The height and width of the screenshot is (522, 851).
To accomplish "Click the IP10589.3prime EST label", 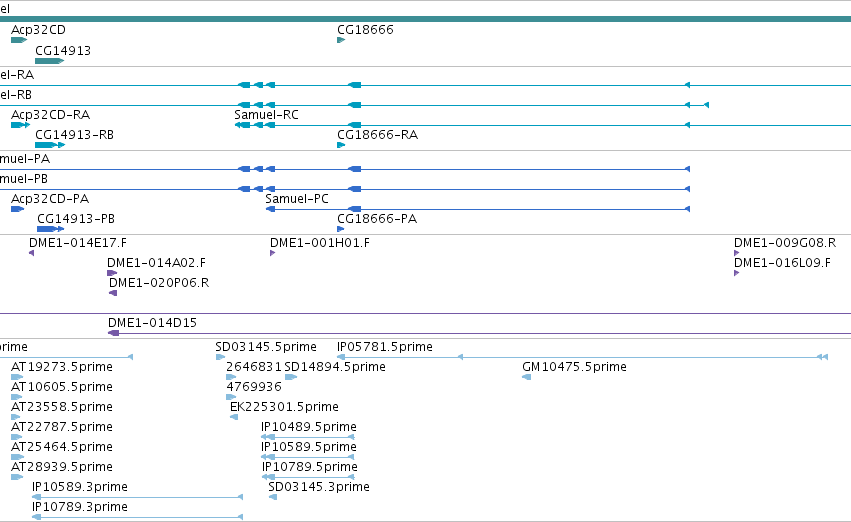I will (x=80, y=487).
